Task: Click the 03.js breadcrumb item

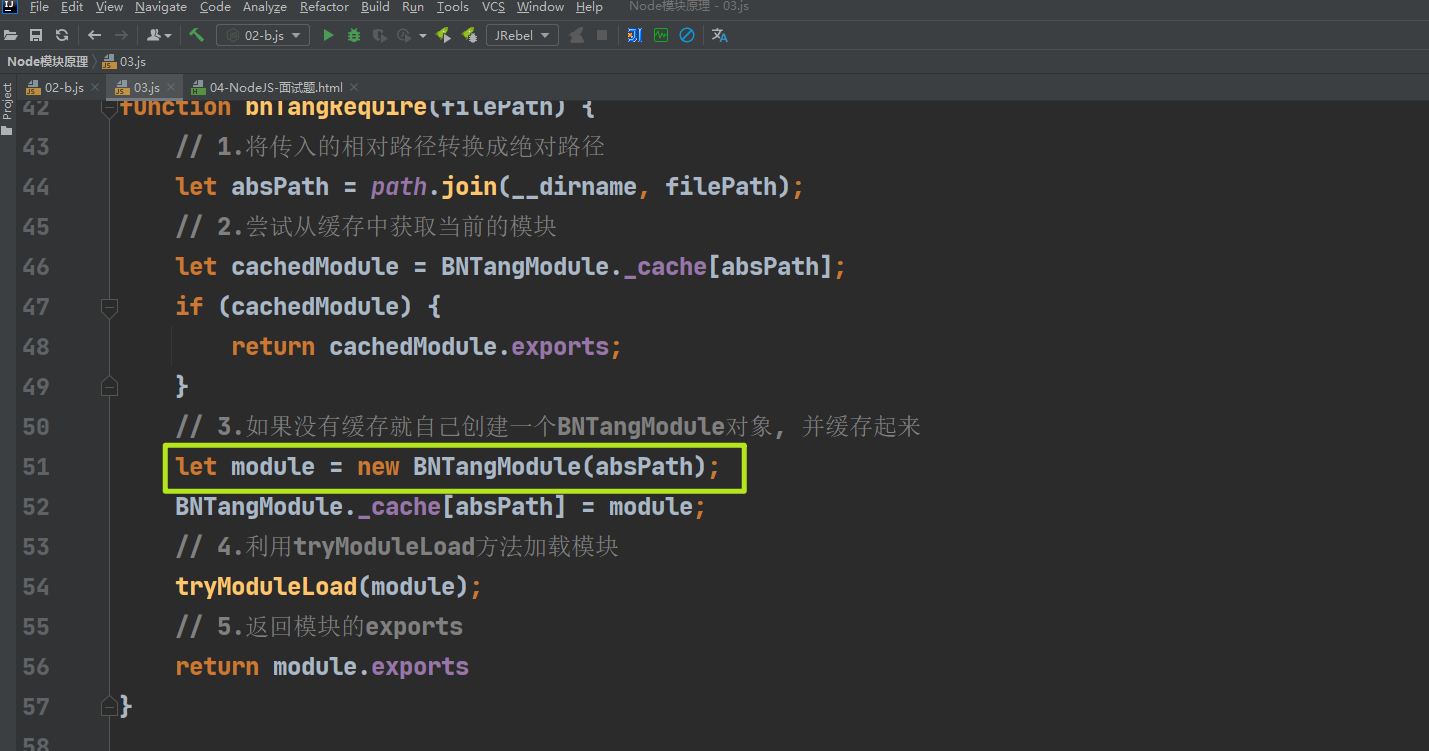Action: coord(124,62)
